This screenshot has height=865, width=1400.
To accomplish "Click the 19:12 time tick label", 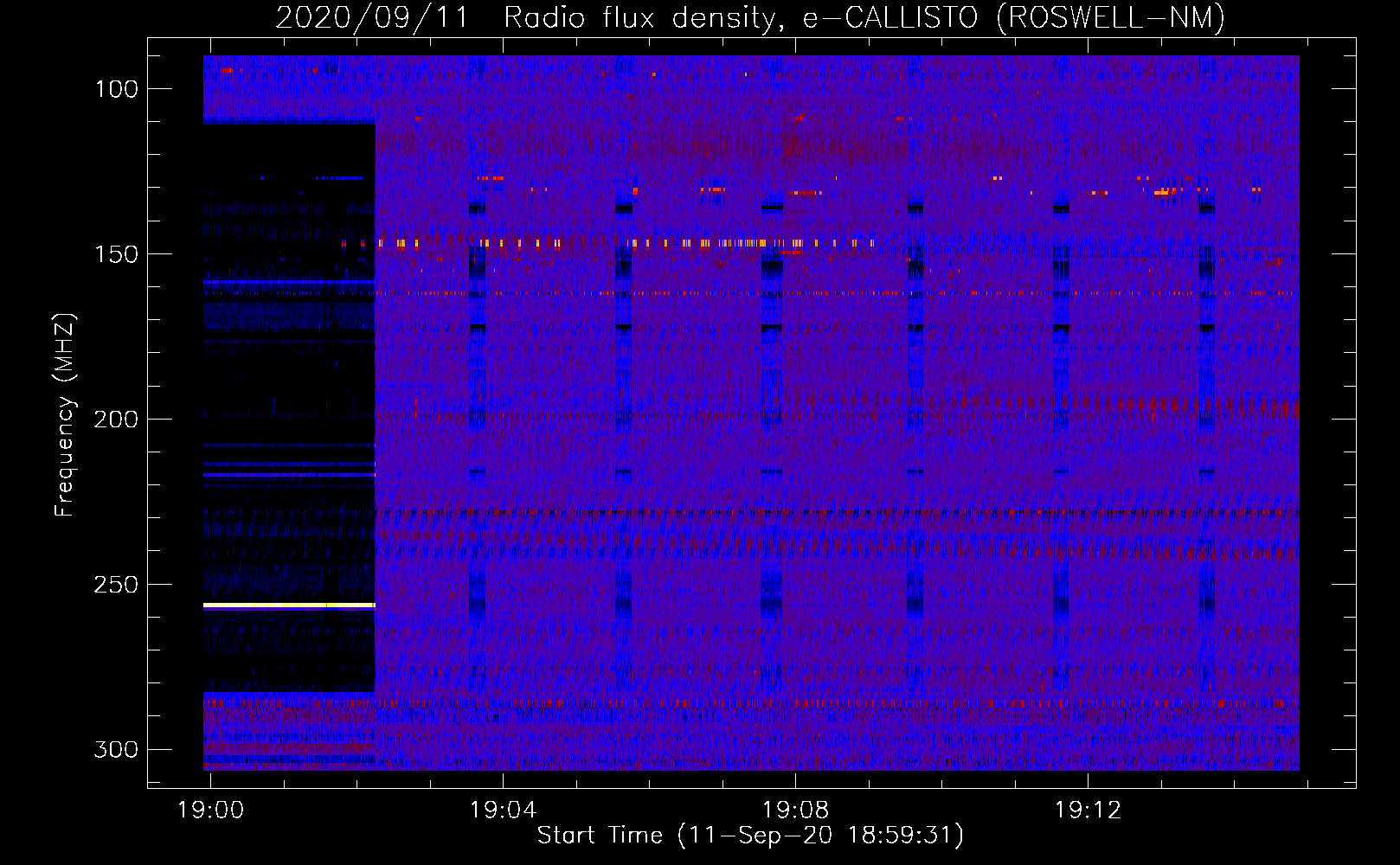I will click(1088, 811).
